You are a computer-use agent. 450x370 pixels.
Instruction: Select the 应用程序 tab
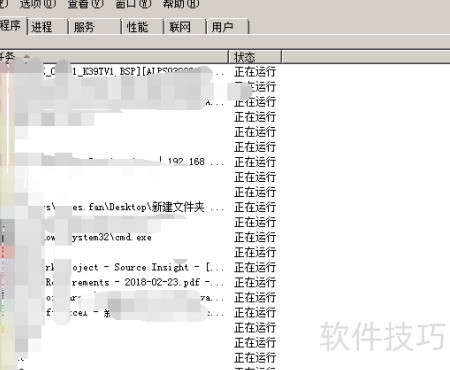(13, 25)
